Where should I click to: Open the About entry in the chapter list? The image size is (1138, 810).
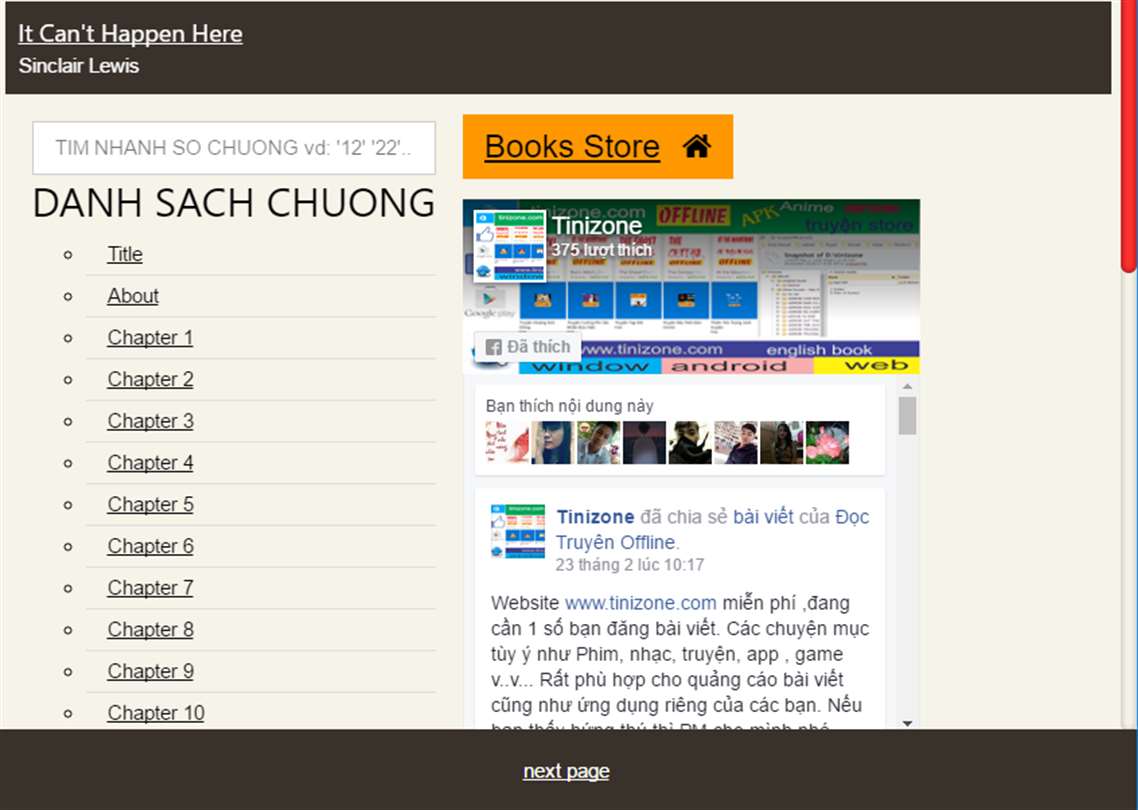133,296
